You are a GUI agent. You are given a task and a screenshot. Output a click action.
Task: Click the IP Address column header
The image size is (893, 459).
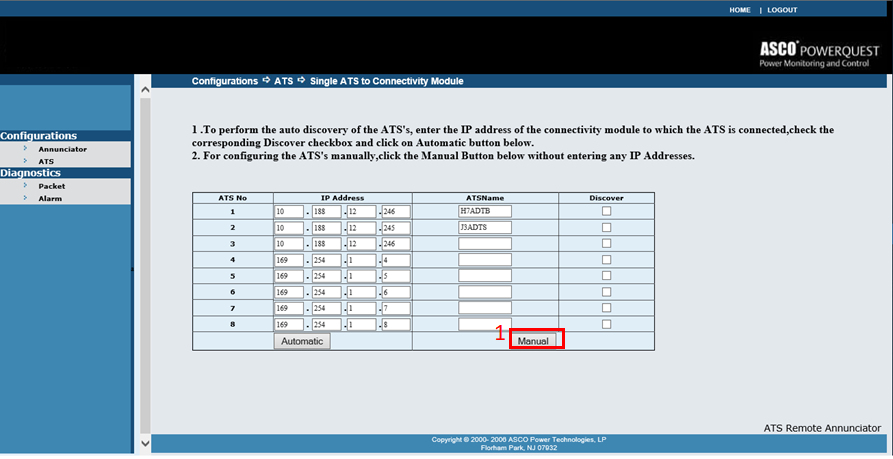343,198
